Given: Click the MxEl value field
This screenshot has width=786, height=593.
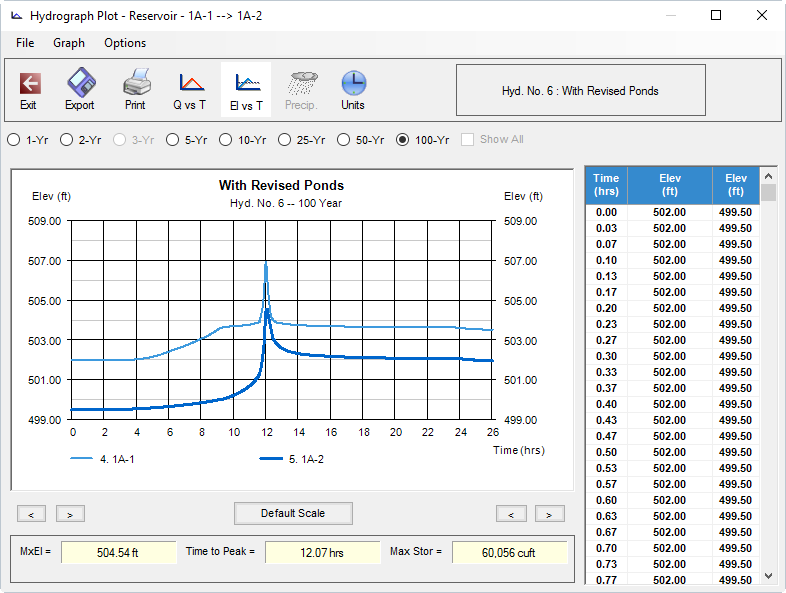Looking at the screenshot, I should click(118, 552).
